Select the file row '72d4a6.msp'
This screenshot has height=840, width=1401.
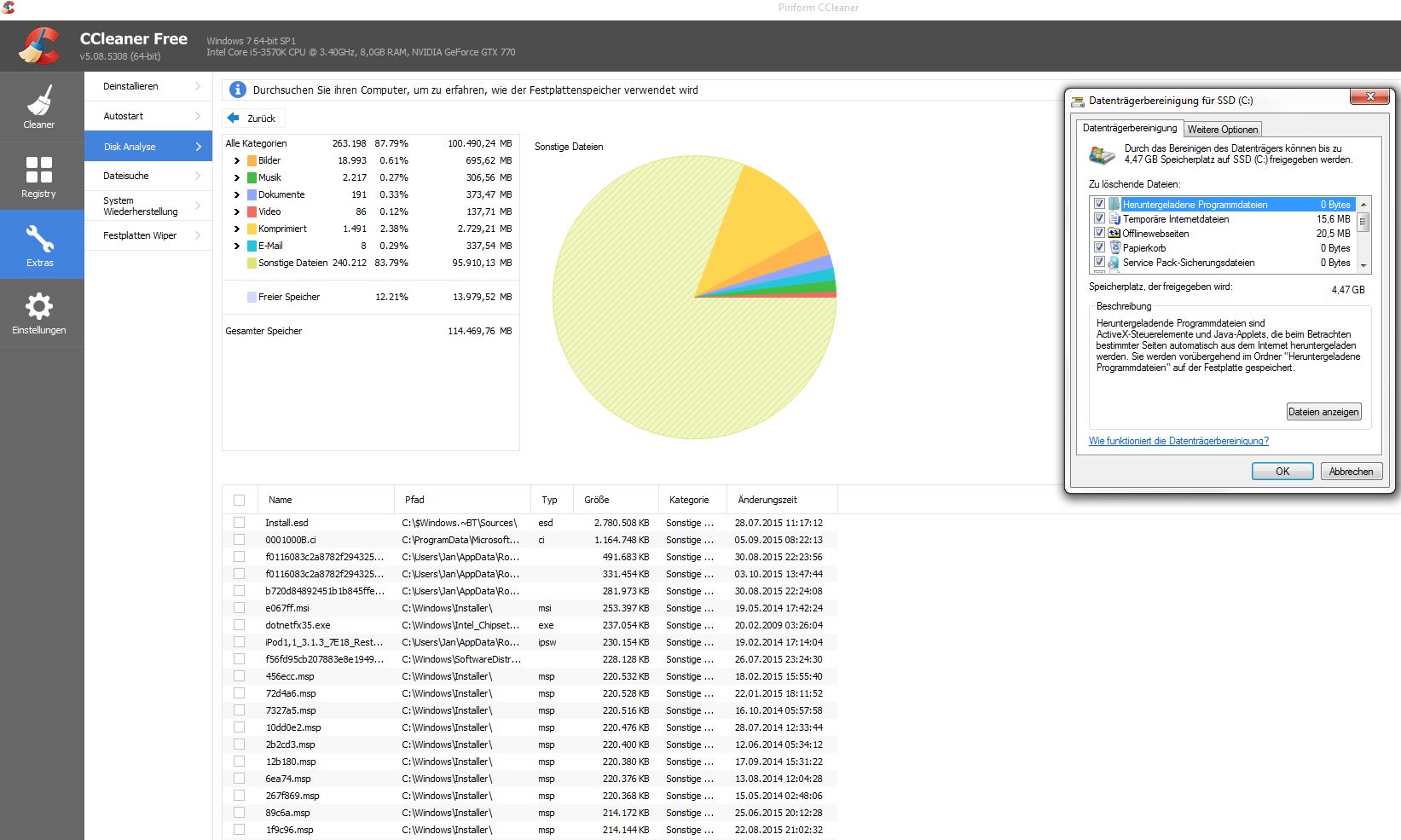[x=530, y=693]
